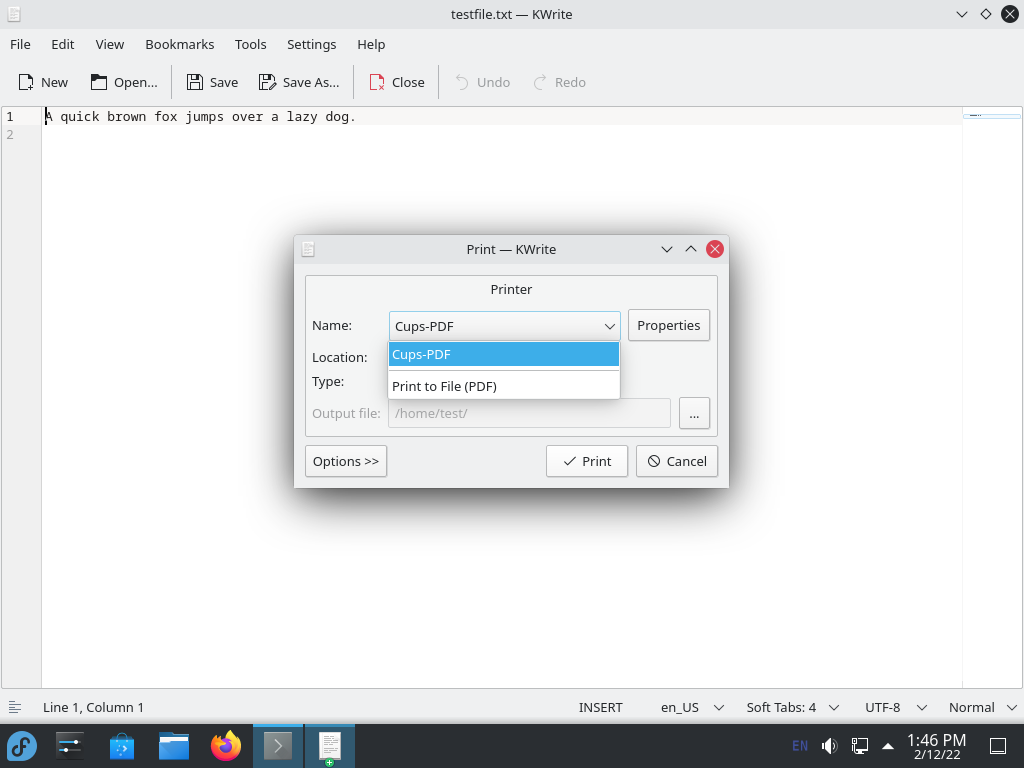
Task: Click the network tray icon
Action: pyautogui.click(x=859, y=746)
